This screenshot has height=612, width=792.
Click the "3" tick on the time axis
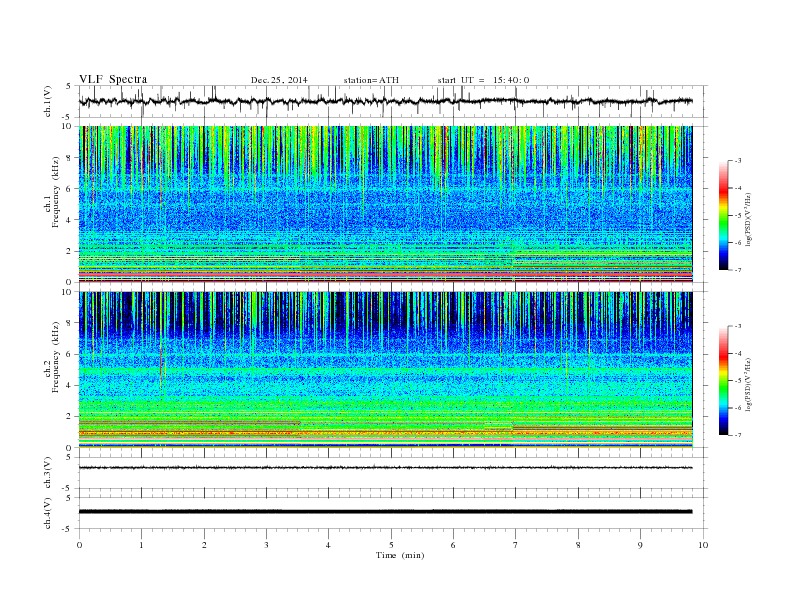point(266,545)
